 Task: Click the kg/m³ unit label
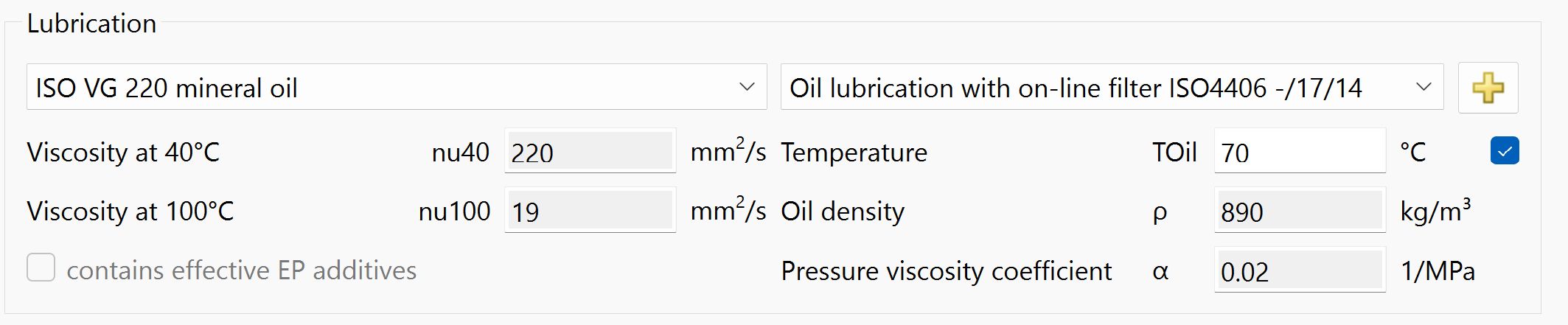click(x=1435, y=212)
